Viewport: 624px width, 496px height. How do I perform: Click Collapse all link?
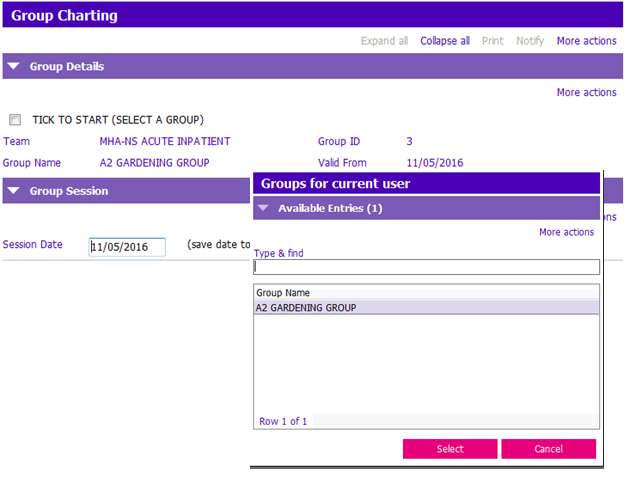[445, 41]
